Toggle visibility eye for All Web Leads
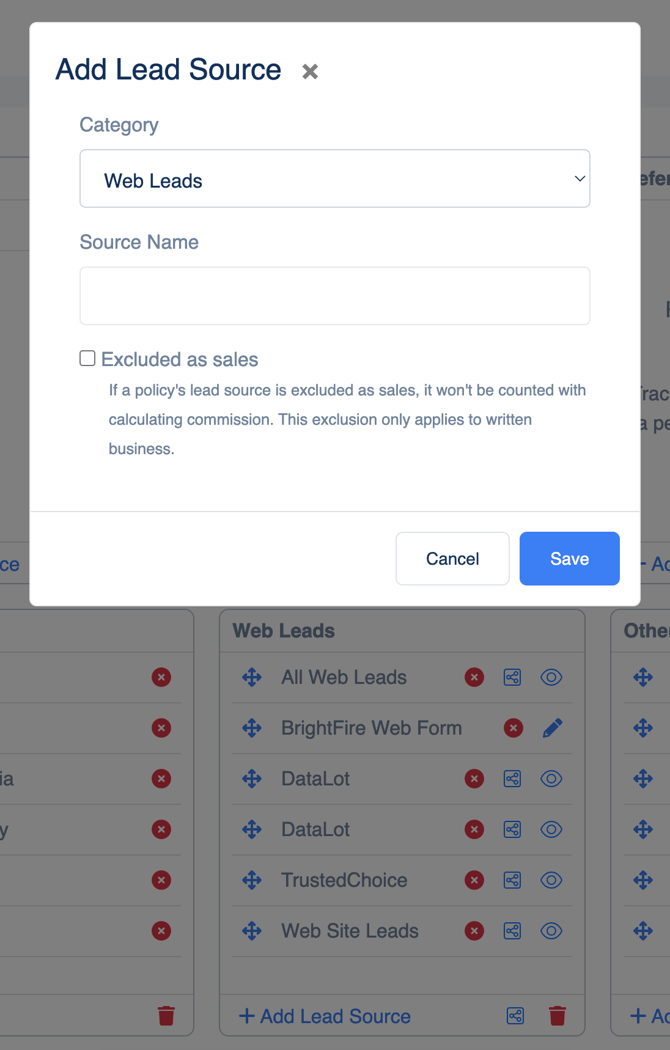The height and width of the screenshot is (1050, 670). pyautogui.click(x=551, y=677)
